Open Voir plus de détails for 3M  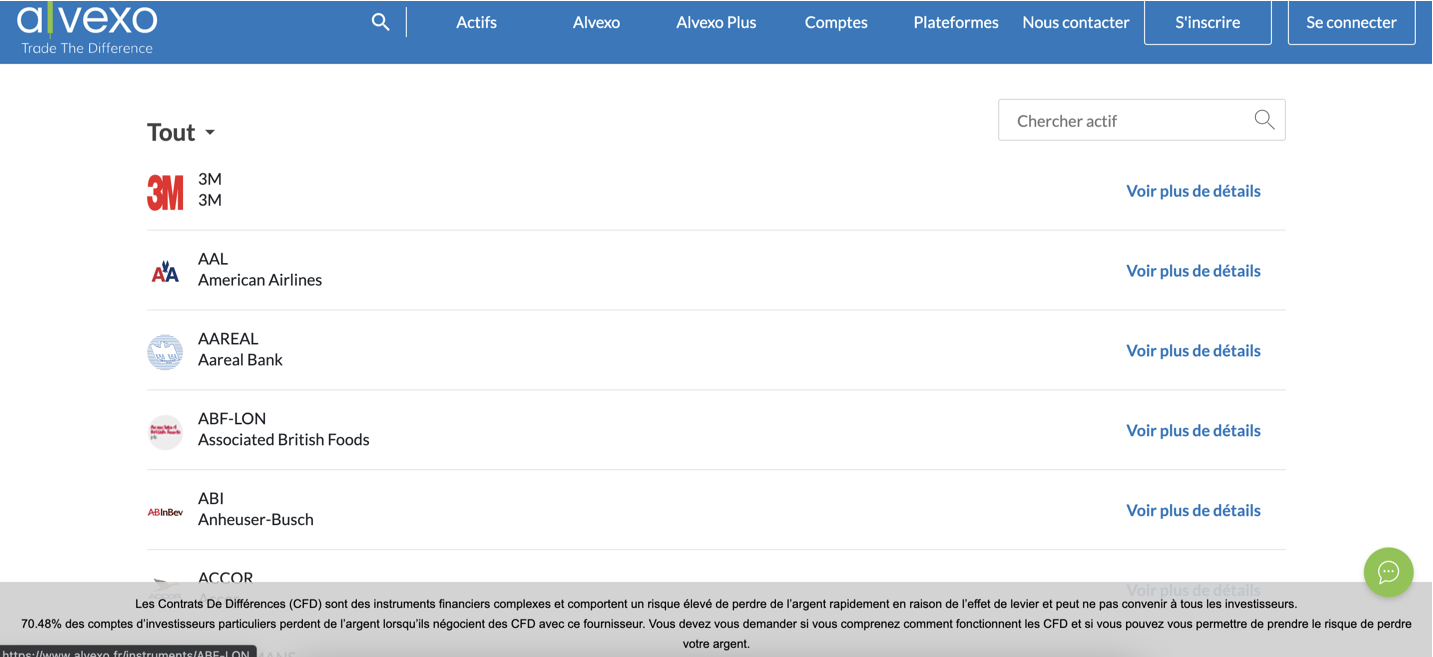click(x=1193, y=191)
